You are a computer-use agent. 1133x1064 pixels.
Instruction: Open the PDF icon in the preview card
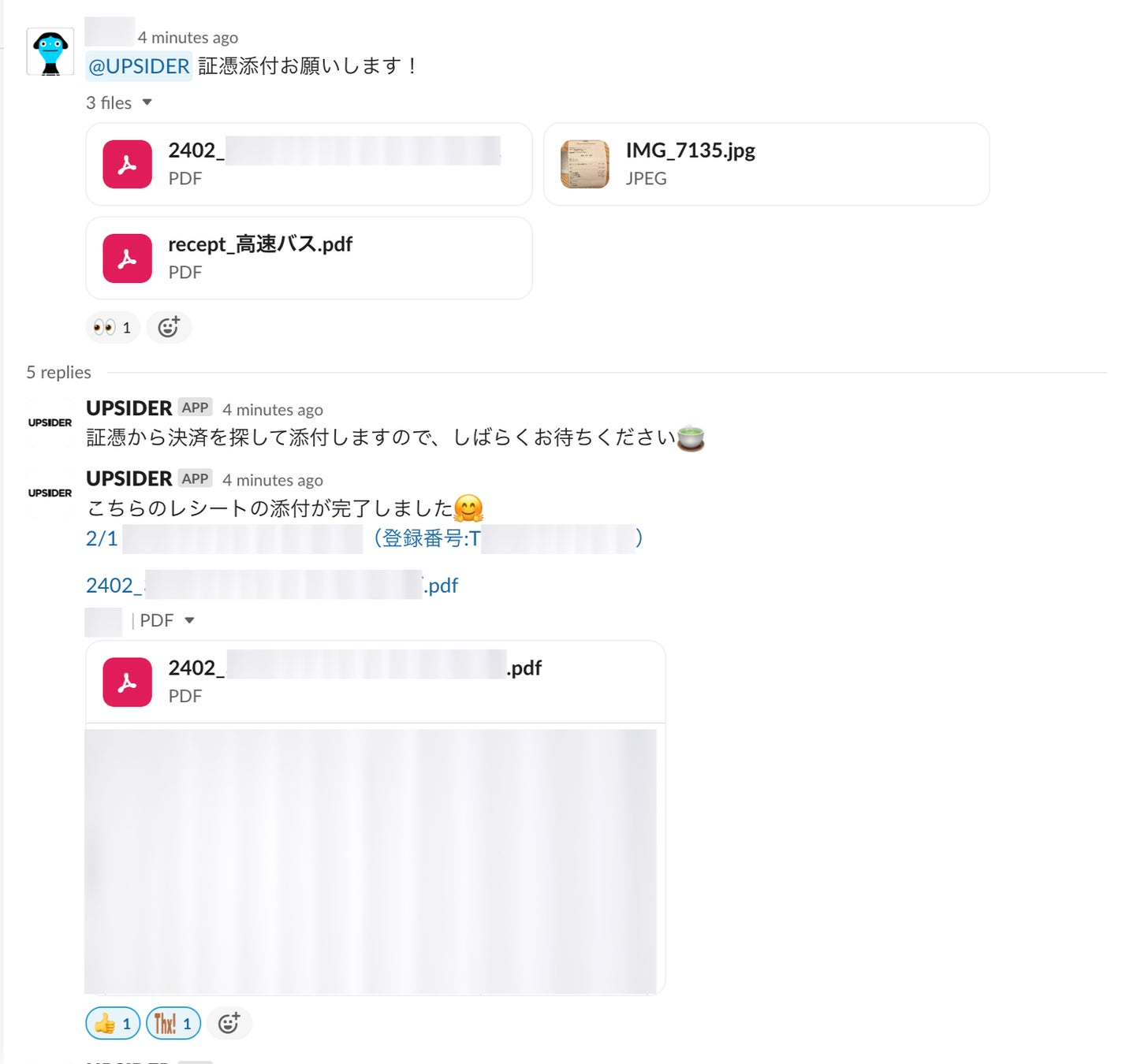click(127, 682)
